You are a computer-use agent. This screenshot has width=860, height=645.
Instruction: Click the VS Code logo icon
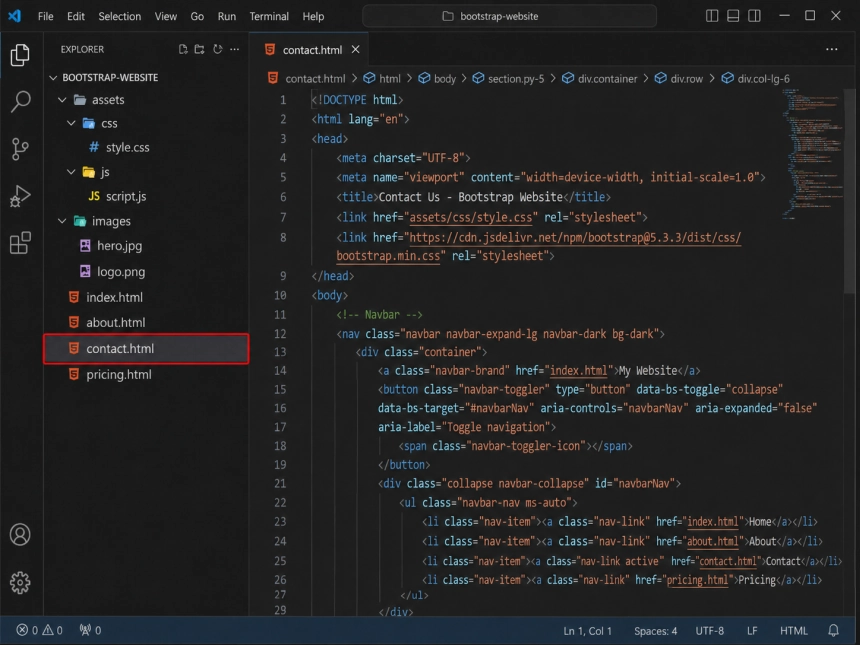point(15,16)
